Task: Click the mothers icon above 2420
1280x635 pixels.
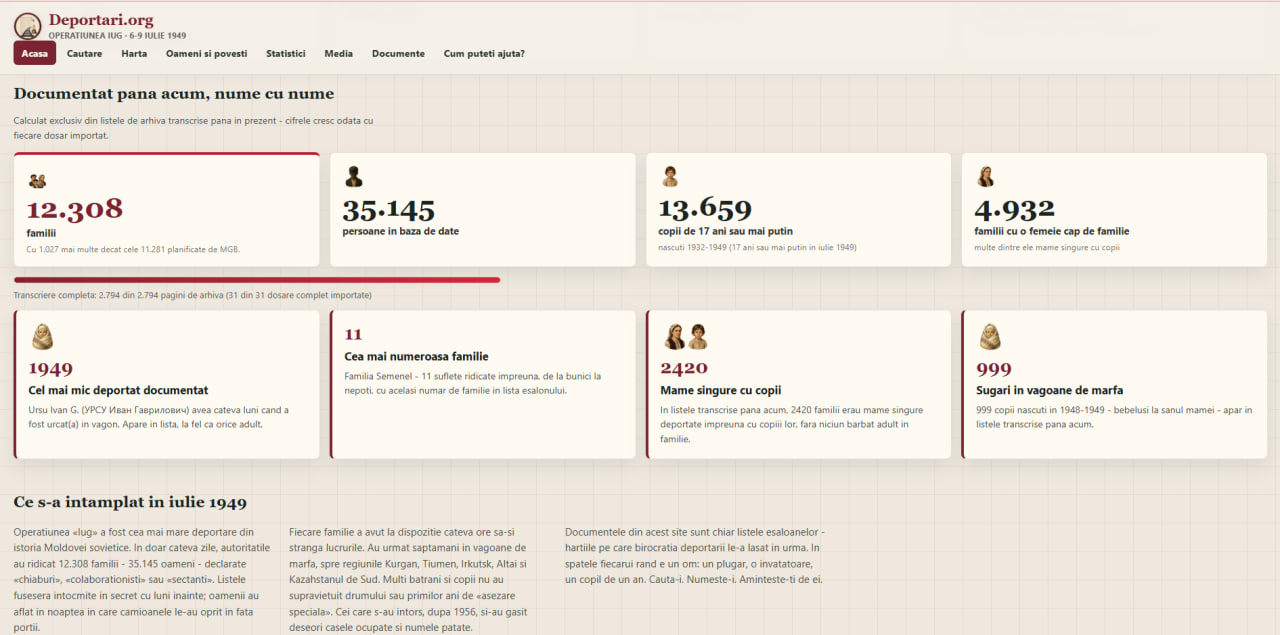Action: coord(686,337)
